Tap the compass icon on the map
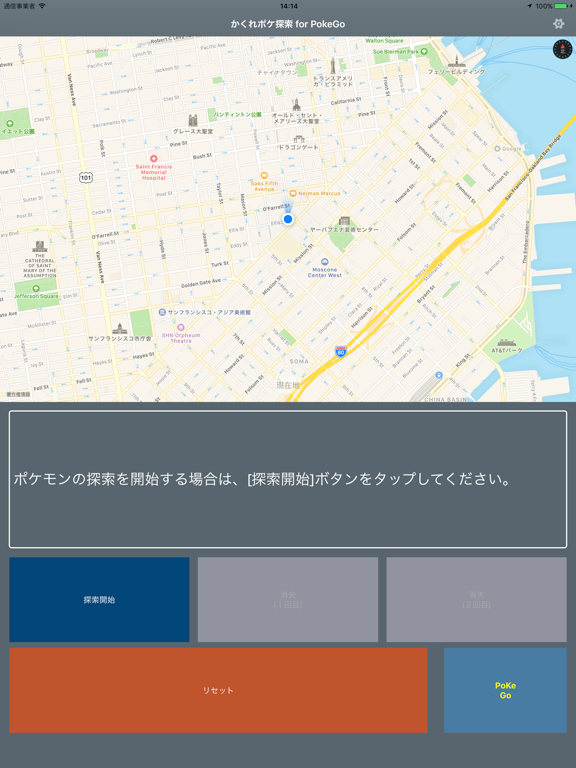 coord(562,49)
